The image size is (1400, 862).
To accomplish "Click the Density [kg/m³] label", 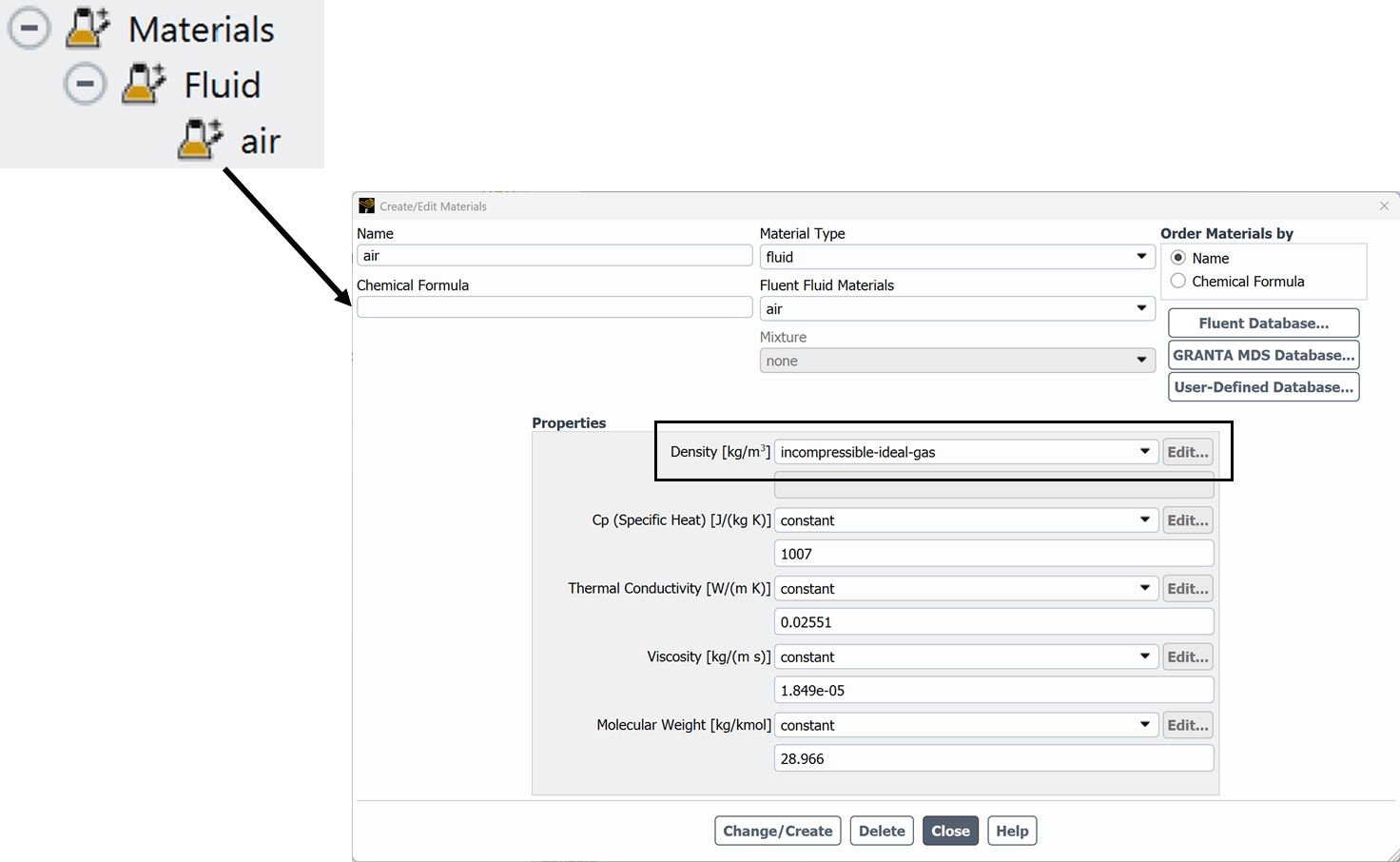I will (x=720, y=452).
